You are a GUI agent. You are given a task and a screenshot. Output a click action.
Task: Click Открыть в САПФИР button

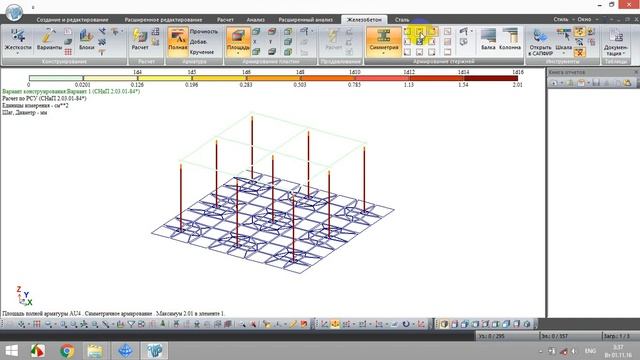click(x=540, y=42)
